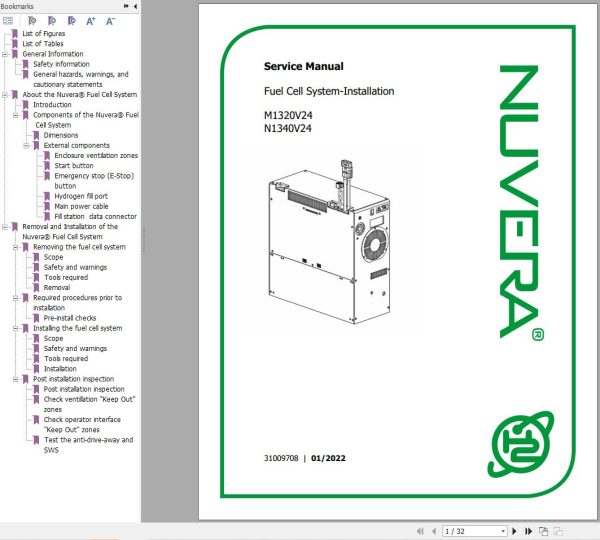600x540 pixels.
Task: Select Installing the fuel cell system bookmark
Action: (x=78, y=328)
